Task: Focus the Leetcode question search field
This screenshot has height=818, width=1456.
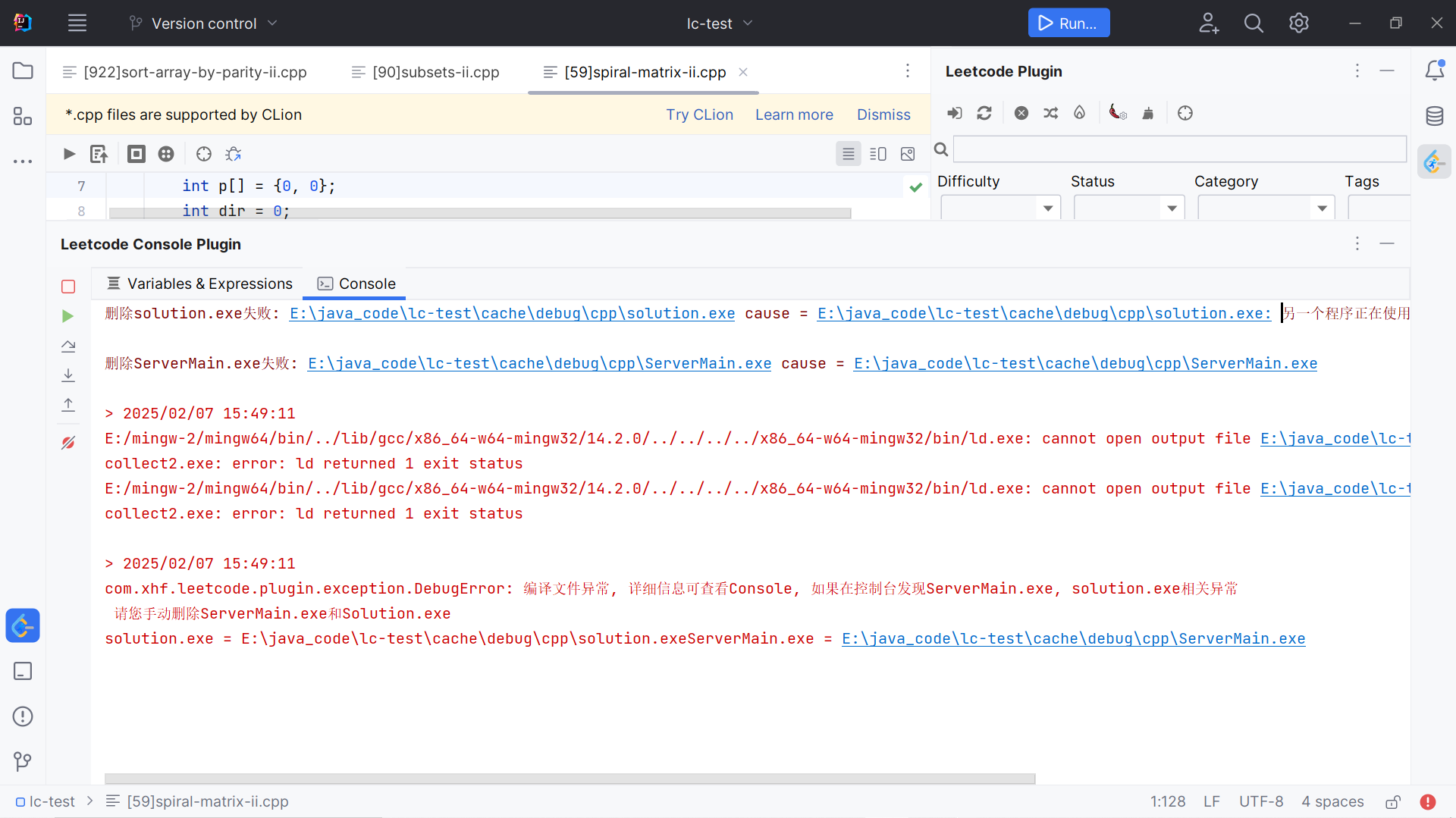Action: point(1179,149)
